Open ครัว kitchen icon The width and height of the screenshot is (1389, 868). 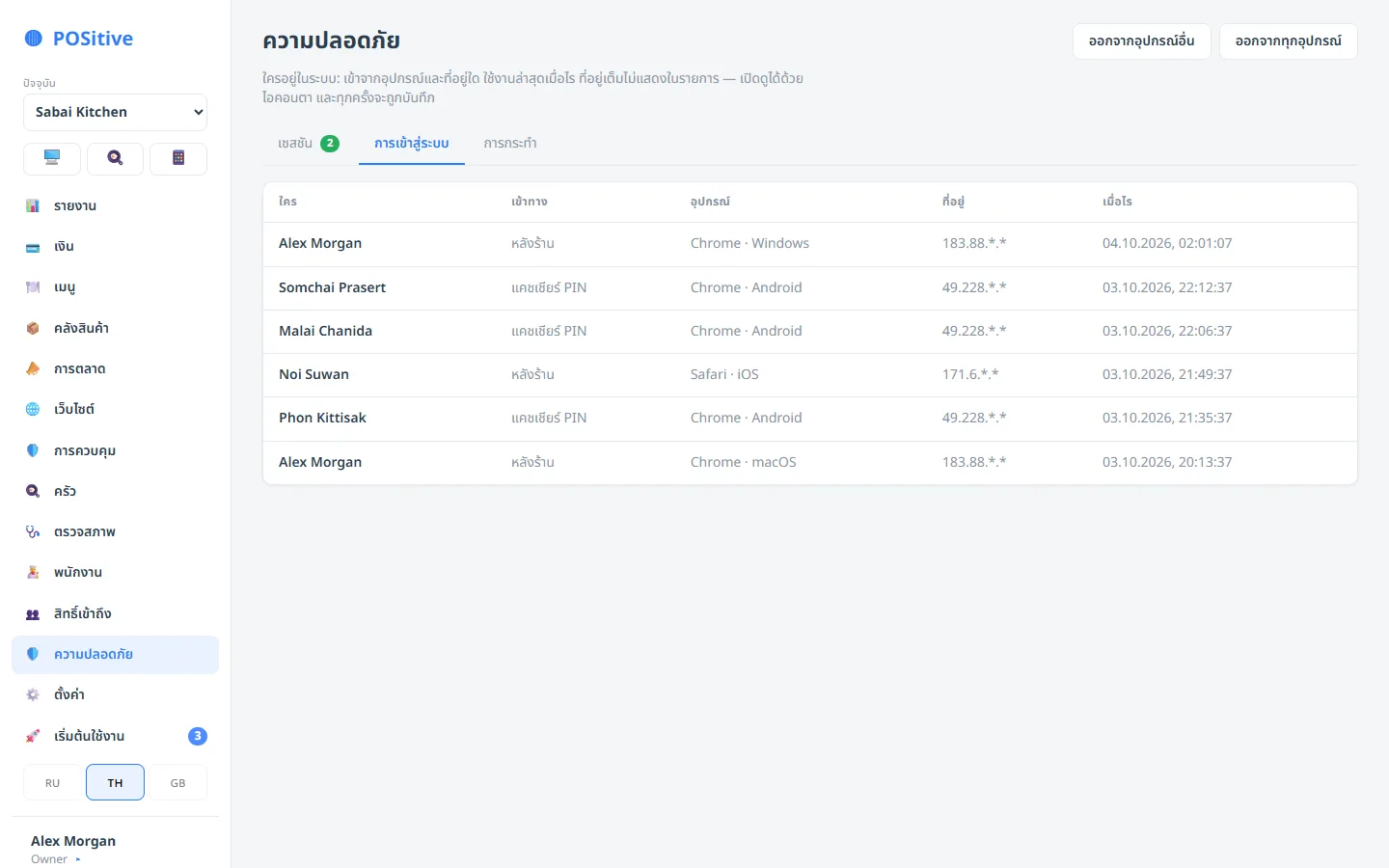point(33,491)
